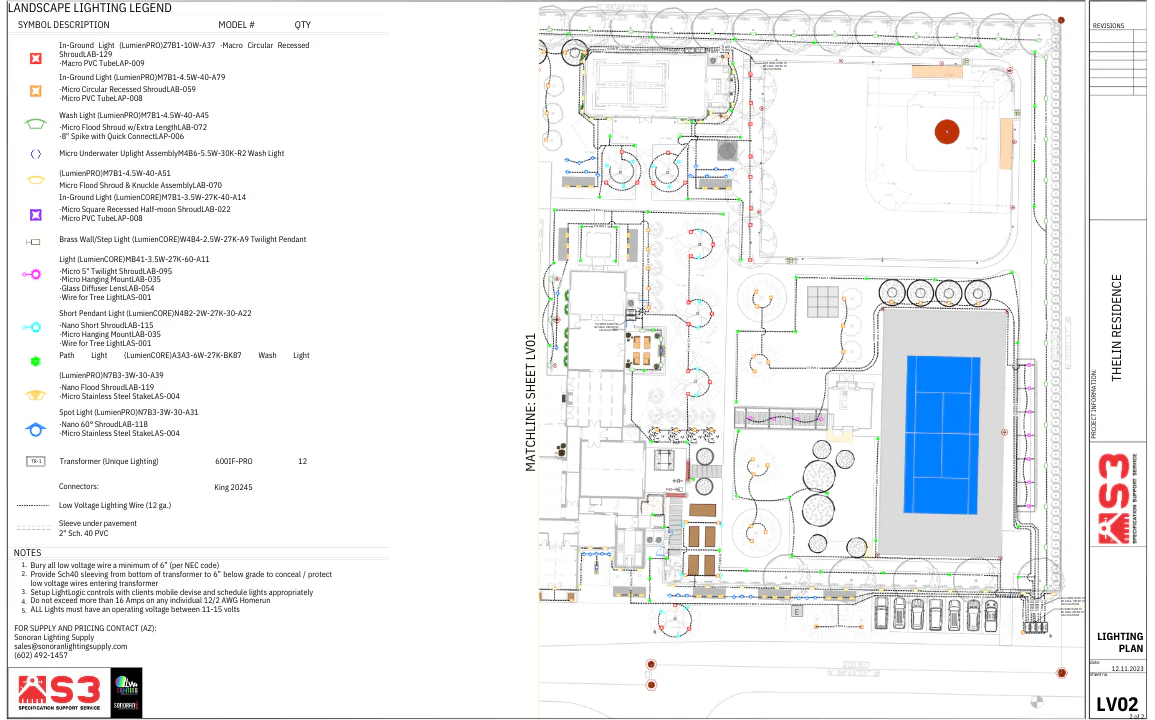Screen dimensions: 1155x720
Task: Click the blue tennis court on the plan
Action: 940,433
